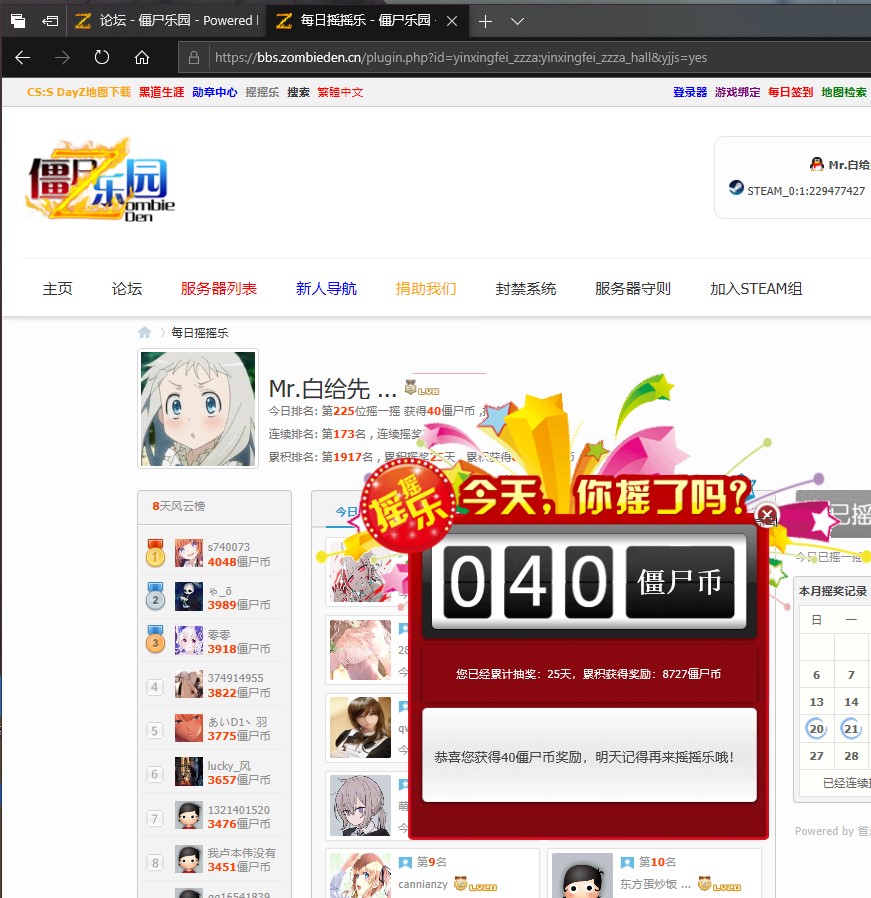Click the browser back arrow icon
871x898 pixels.
coord(22,58)
